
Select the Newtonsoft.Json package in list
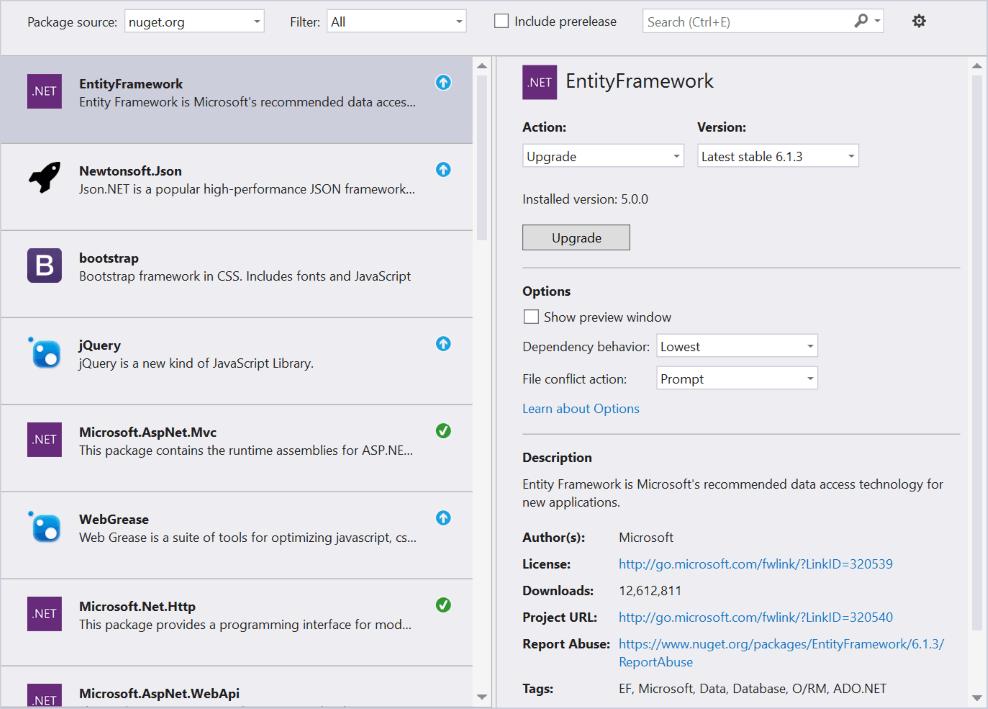(236, 187)
